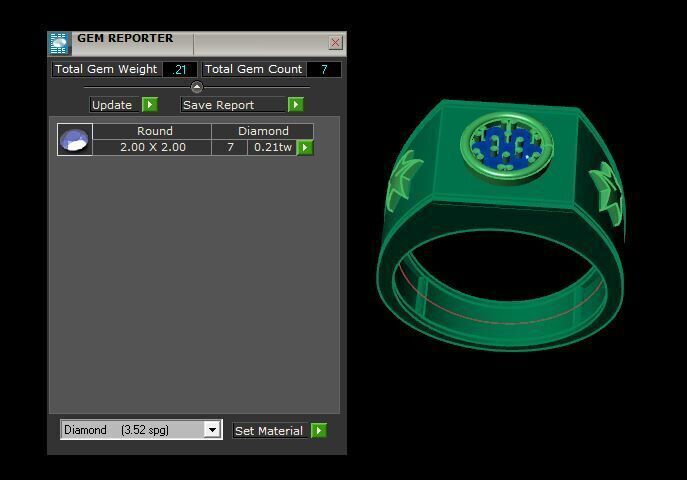Click the Save Report label
Image resolution: width=687 pixels, height=480 pixels.
(x=233, y=105)
